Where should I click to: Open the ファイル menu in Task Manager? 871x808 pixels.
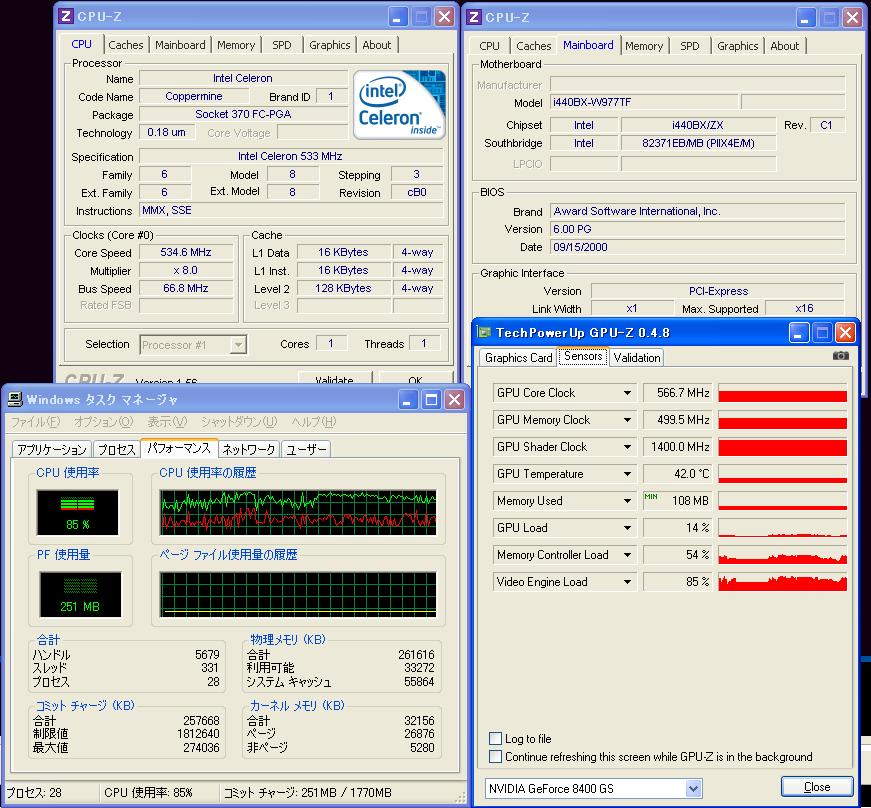click(35, 422)
